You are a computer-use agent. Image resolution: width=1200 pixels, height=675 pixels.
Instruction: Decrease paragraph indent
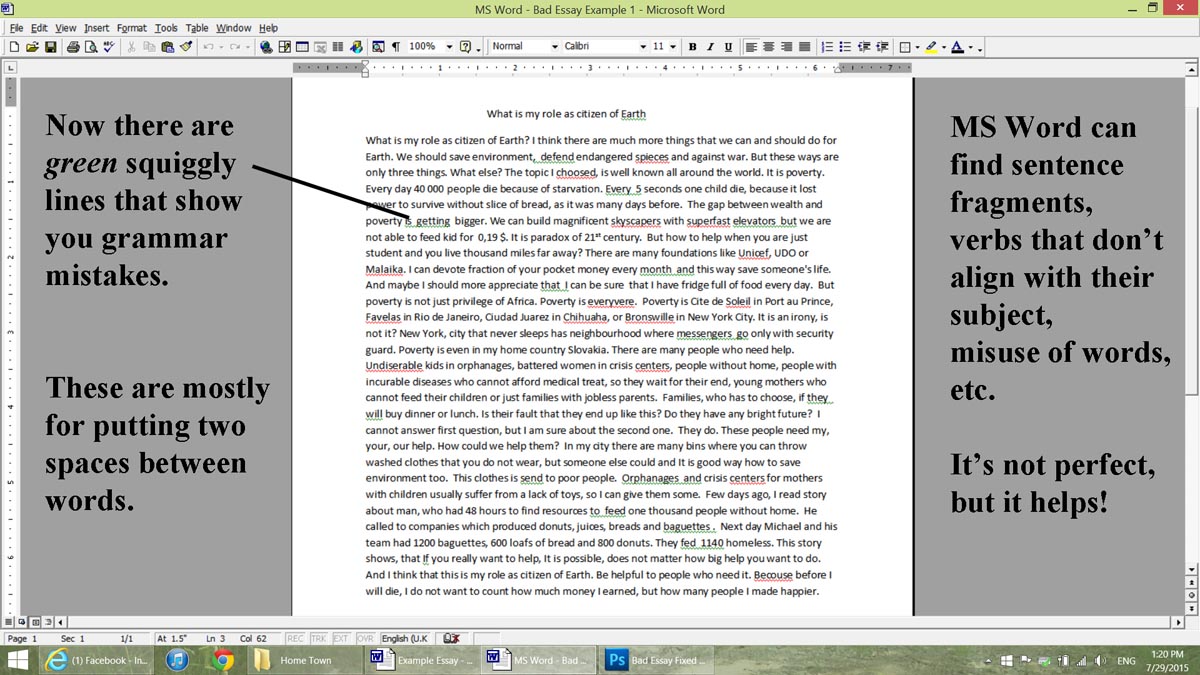pos(864,47)
